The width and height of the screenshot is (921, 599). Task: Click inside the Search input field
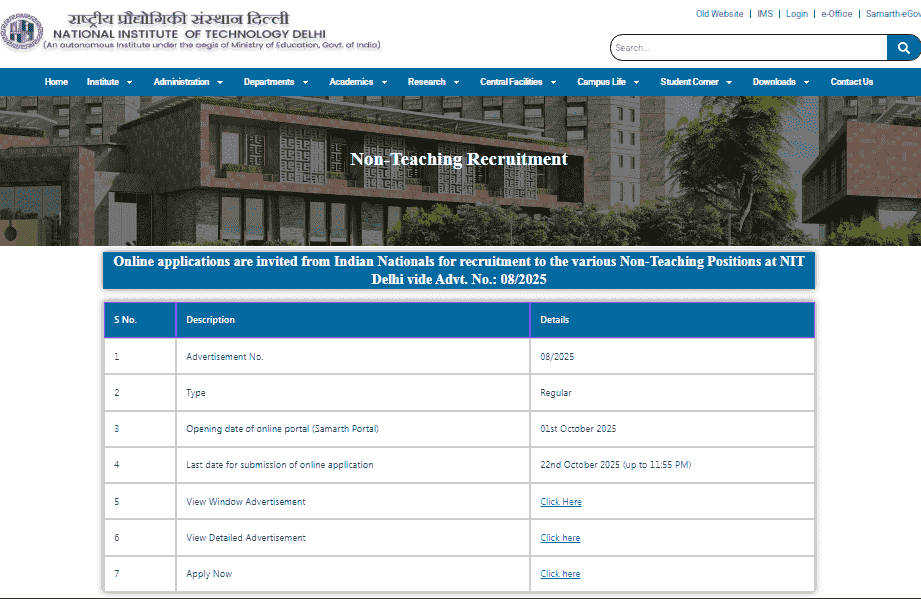(x=748, y=48)
